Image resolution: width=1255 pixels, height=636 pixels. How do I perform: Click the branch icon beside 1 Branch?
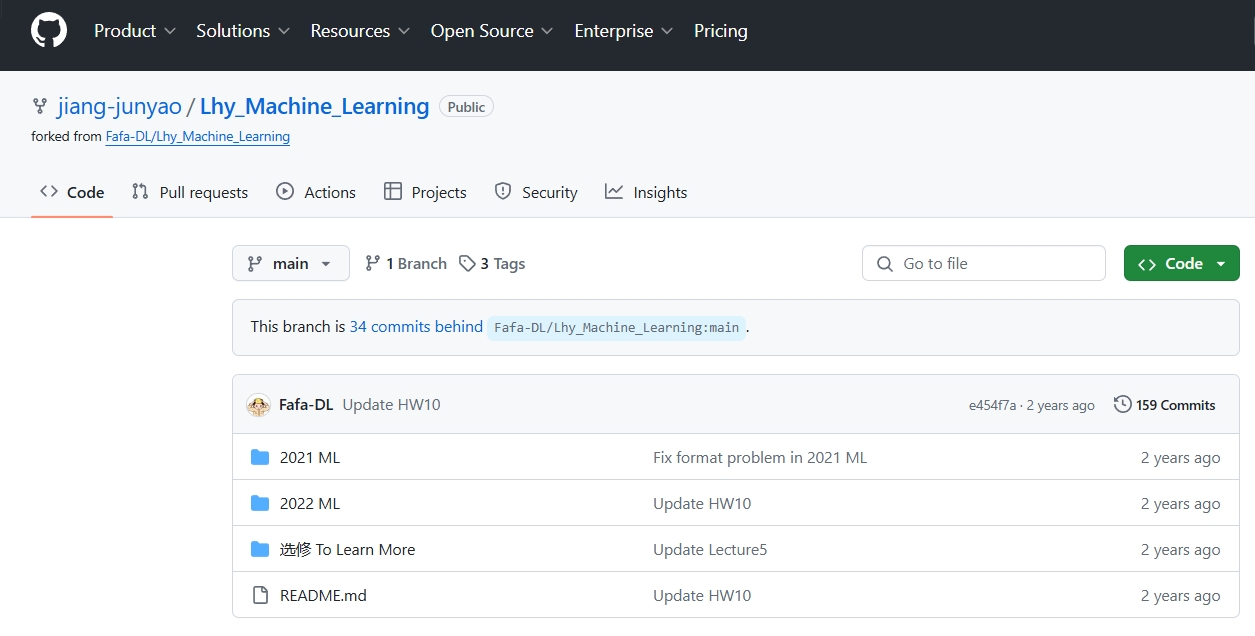373,263
